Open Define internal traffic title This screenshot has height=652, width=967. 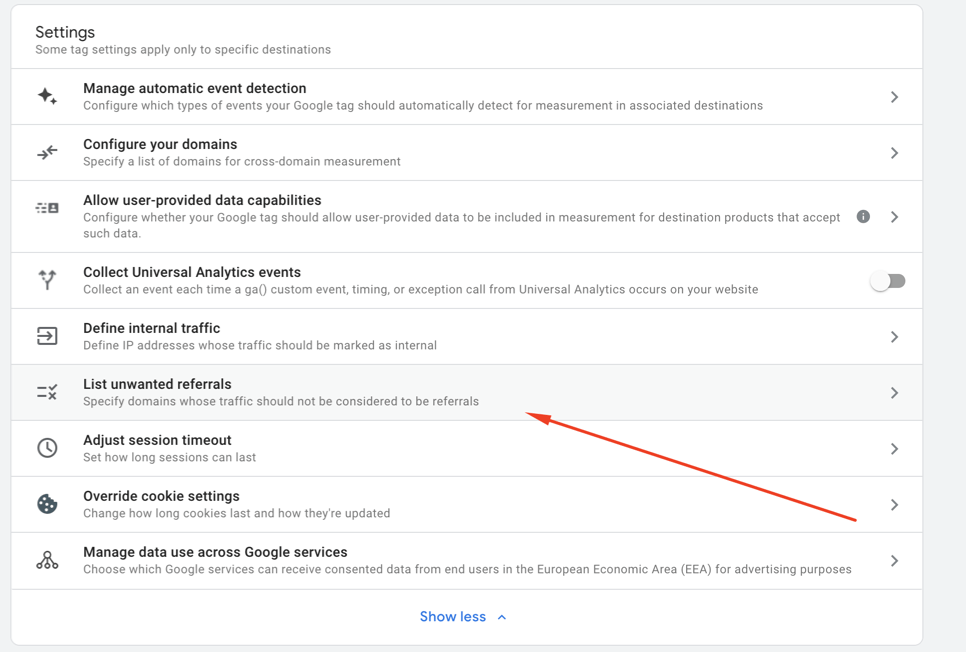tap(152, 328)
